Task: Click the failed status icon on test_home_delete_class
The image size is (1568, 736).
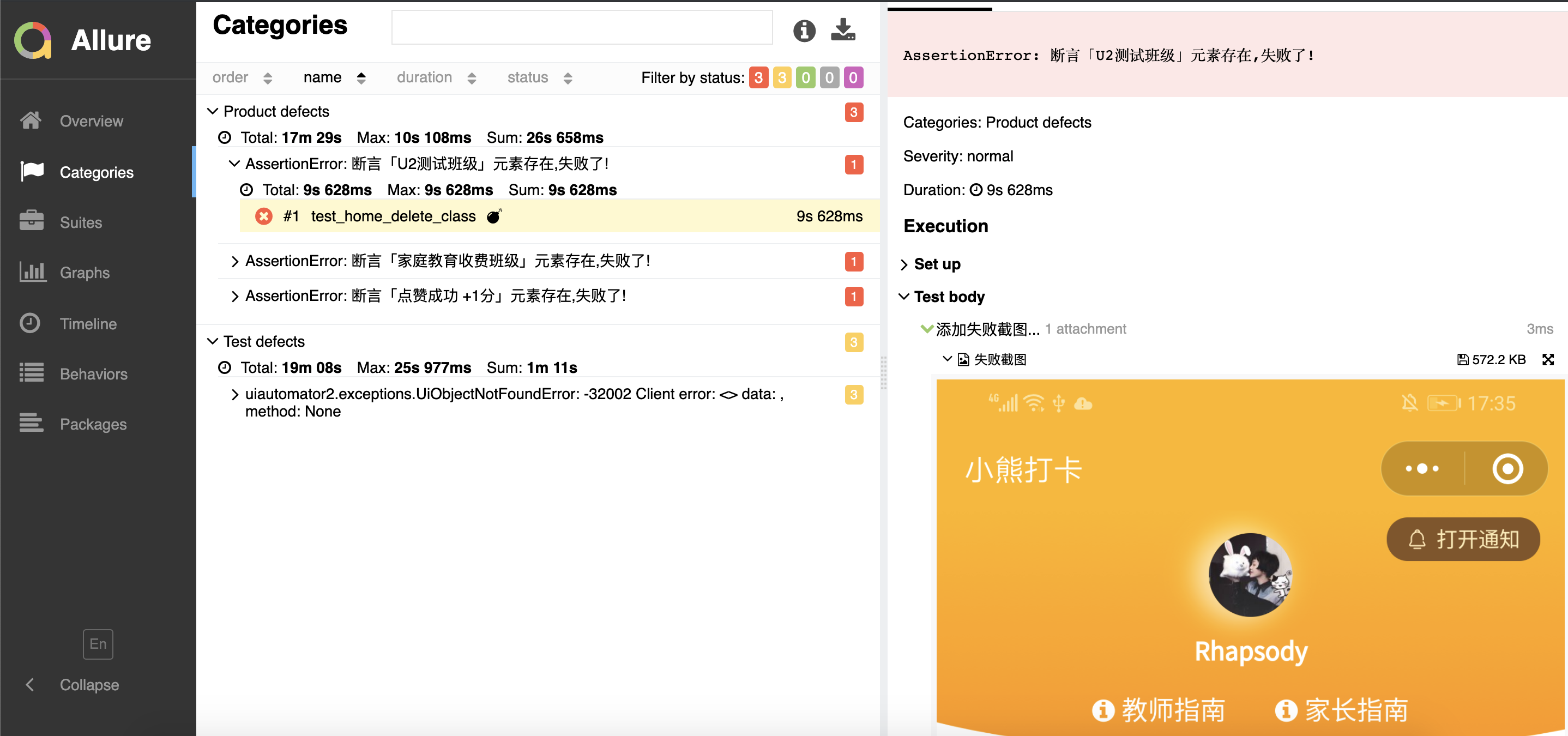Action: coord(263,216)
